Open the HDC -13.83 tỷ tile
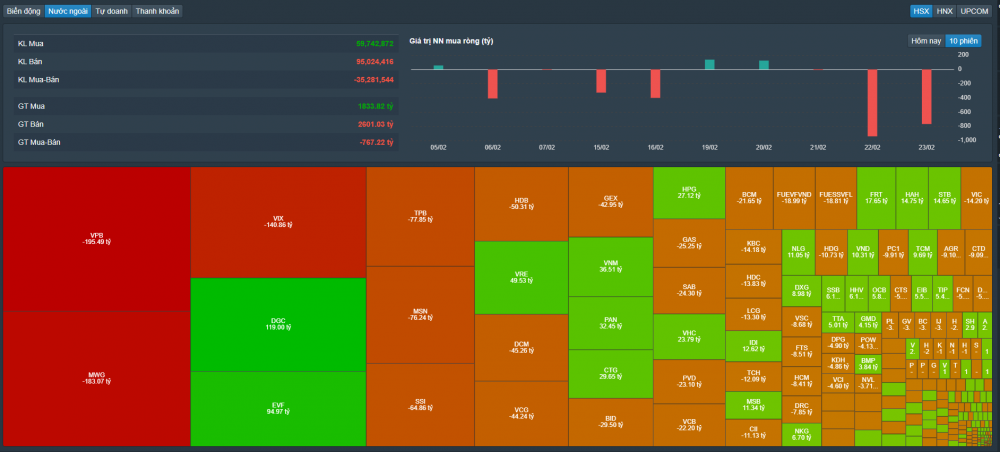The width and height of the screenshot is (1000, 452). click(x=753, y=281)
